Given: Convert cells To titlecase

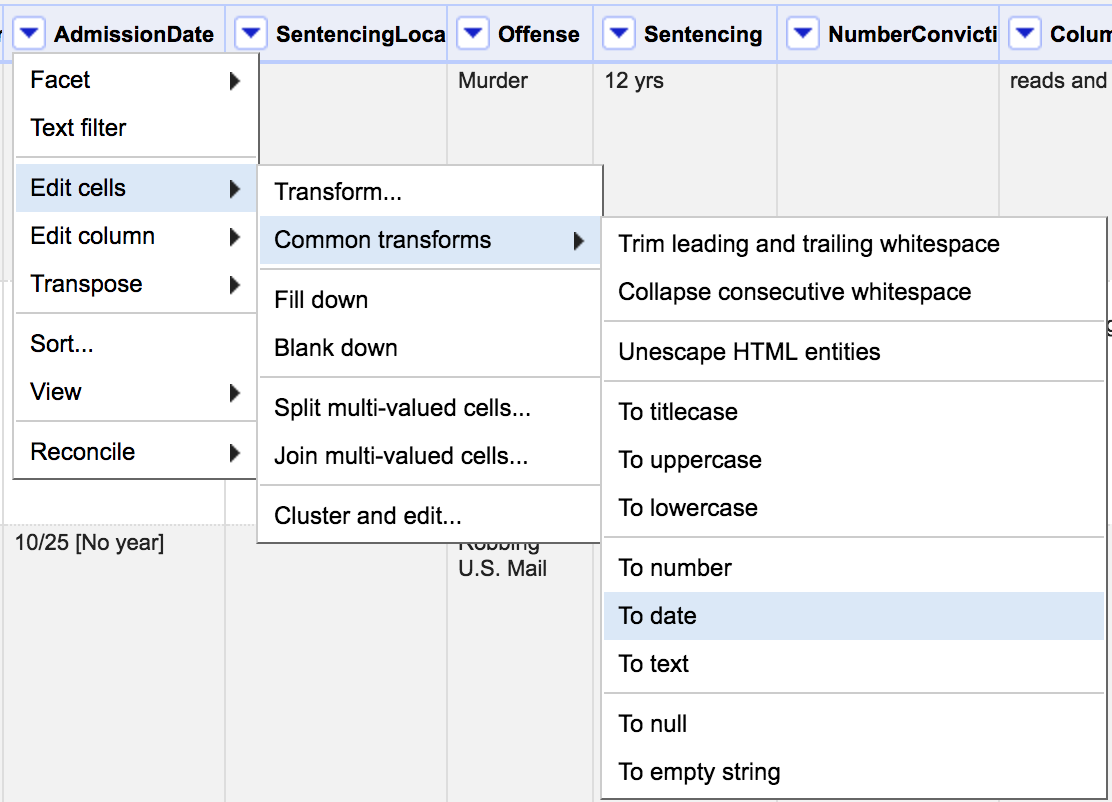Looking at the screenshot, I should [x=678, y=412].
